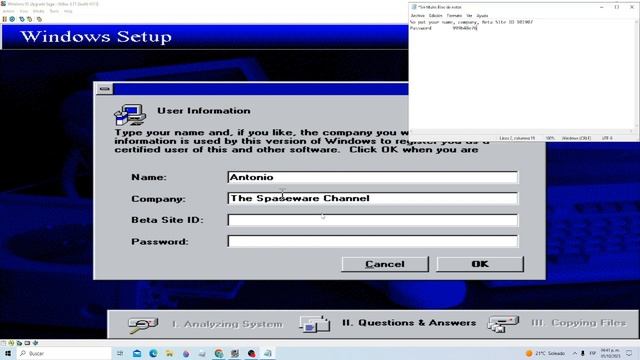640x360 pixels.
Task: Click the fourth emulator toolbar icon
Action: (x=29, y=19)
